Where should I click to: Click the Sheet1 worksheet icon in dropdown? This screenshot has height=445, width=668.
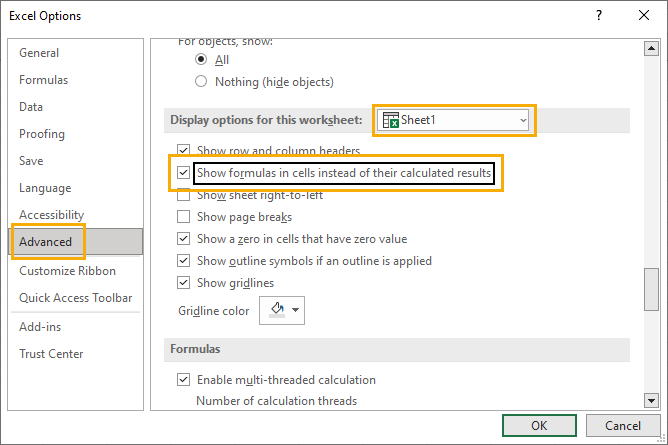pyautogui.click(x=391, y=120)
